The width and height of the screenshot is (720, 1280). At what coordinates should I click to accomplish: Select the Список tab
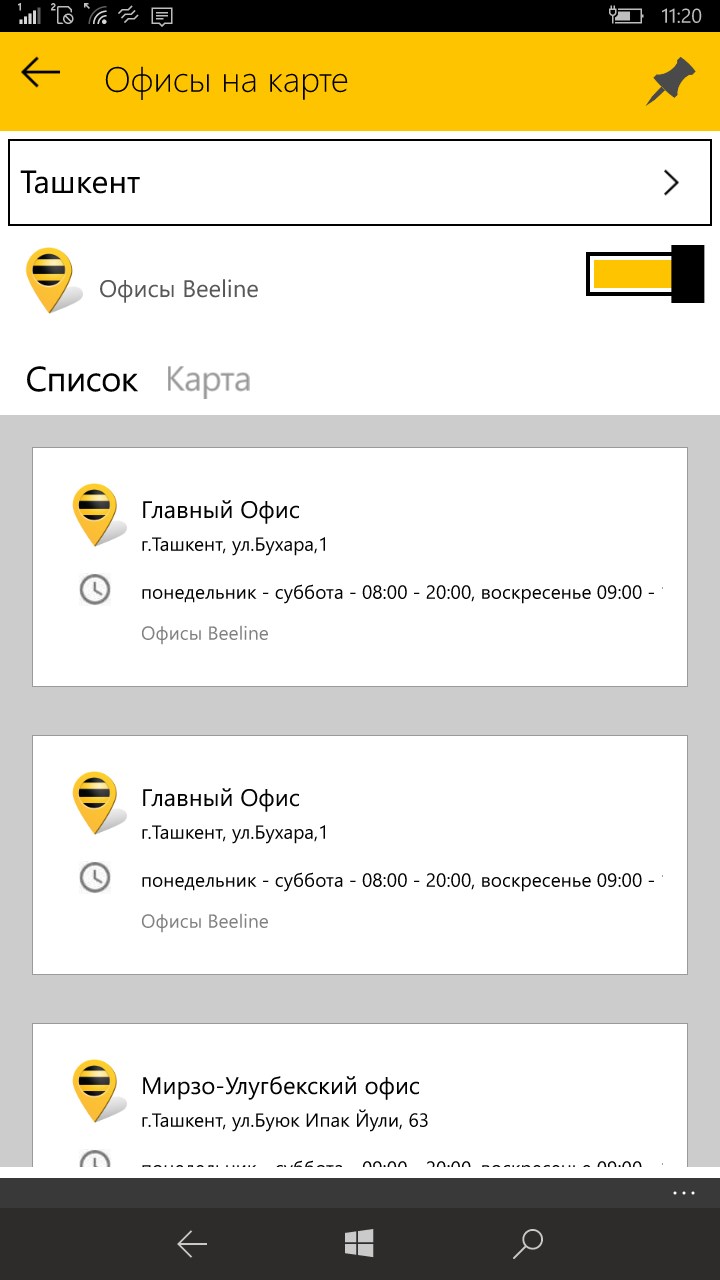pos(82,380)
